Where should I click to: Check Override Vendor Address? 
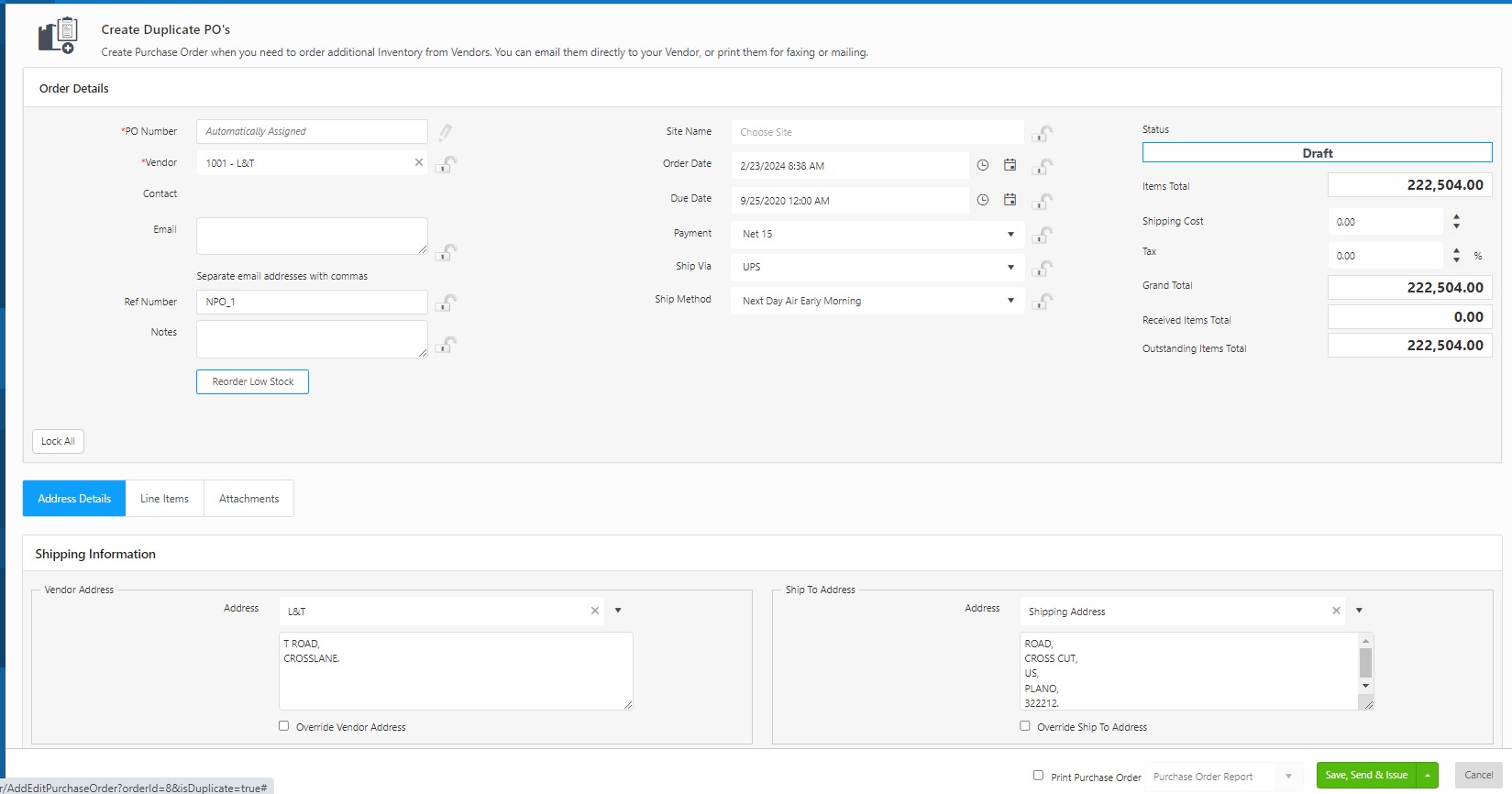283,726
